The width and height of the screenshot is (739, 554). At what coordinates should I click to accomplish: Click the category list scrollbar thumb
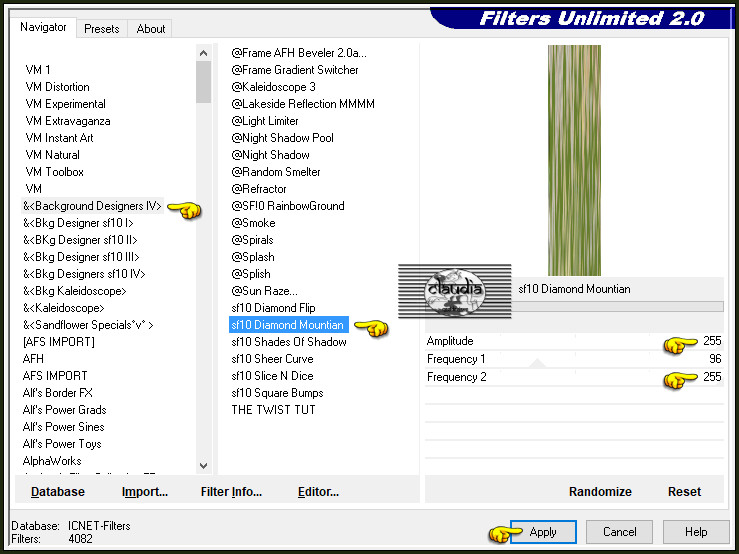204,82
